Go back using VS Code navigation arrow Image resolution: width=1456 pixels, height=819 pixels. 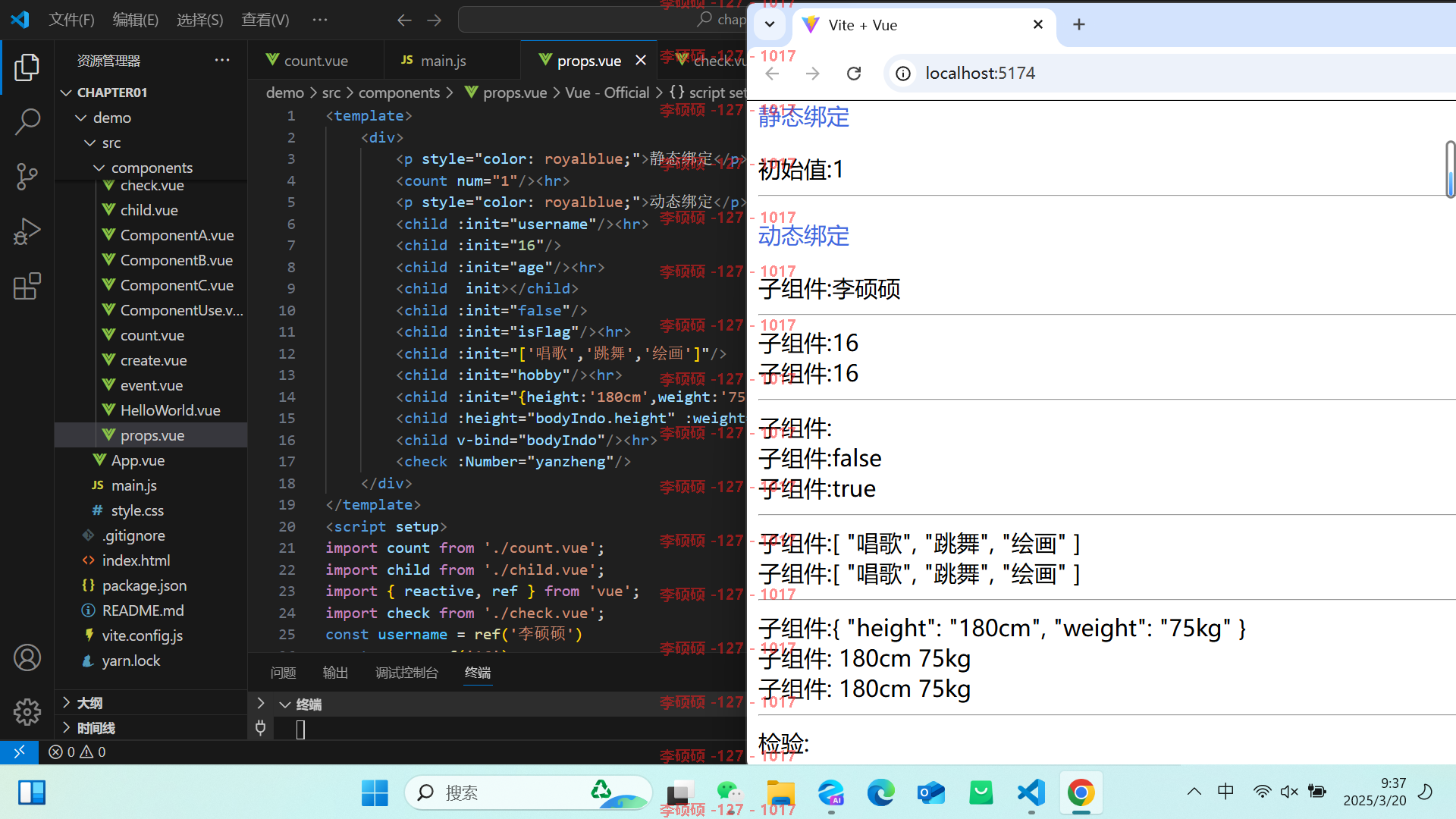(x=404, y=20)
